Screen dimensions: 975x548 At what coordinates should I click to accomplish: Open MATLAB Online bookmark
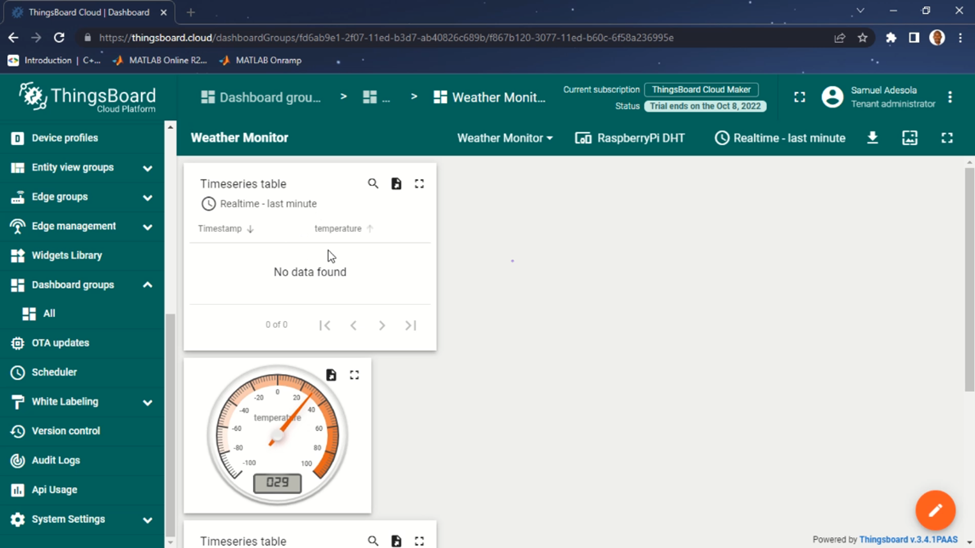coord(160,60)
